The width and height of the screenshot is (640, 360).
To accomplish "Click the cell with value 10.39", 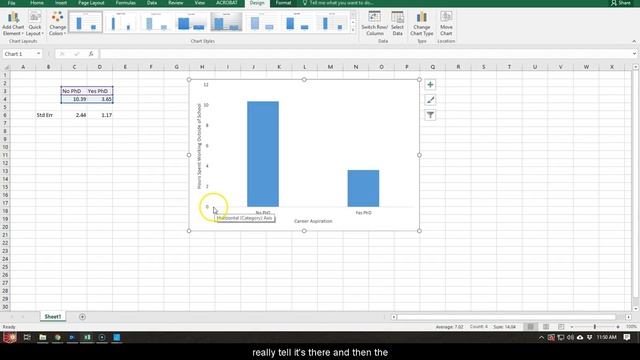I will [x=74, y=99].
